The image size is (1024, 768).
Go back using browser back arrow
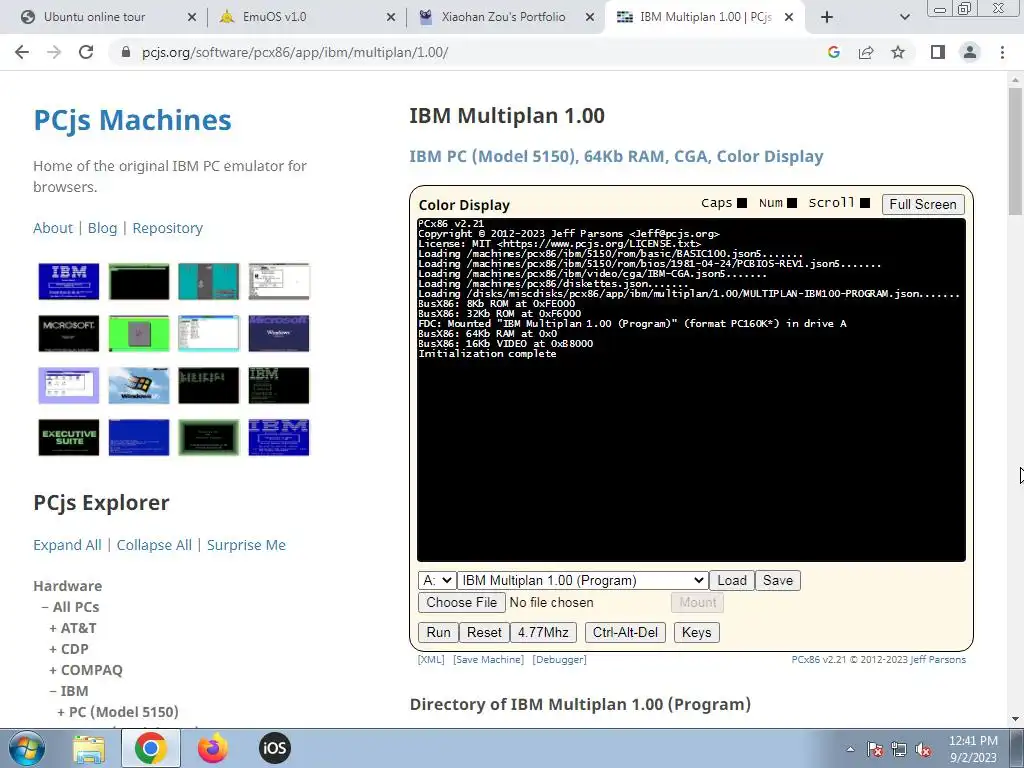22,52
